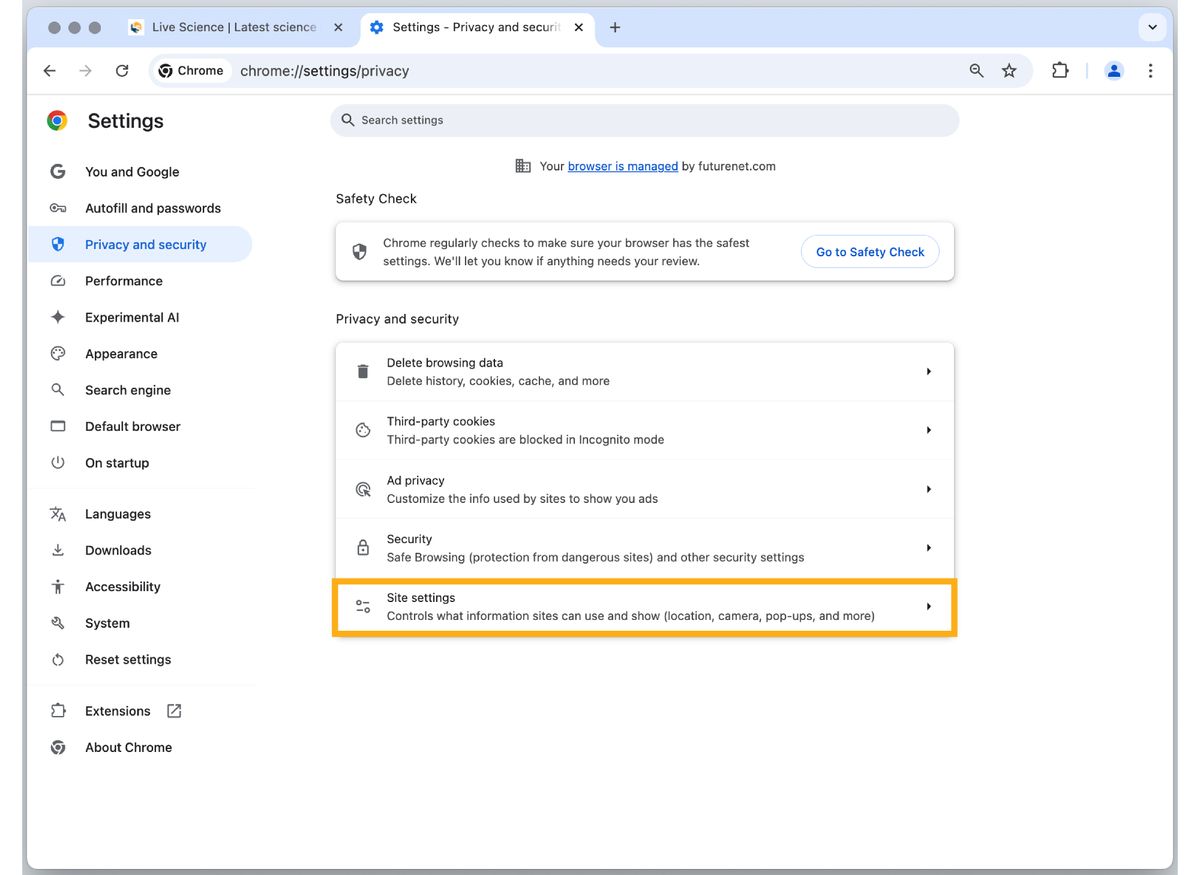Open the Extensions puzzle-piece icon
The image size is (1200, 875).
[x=1060, y=70]
